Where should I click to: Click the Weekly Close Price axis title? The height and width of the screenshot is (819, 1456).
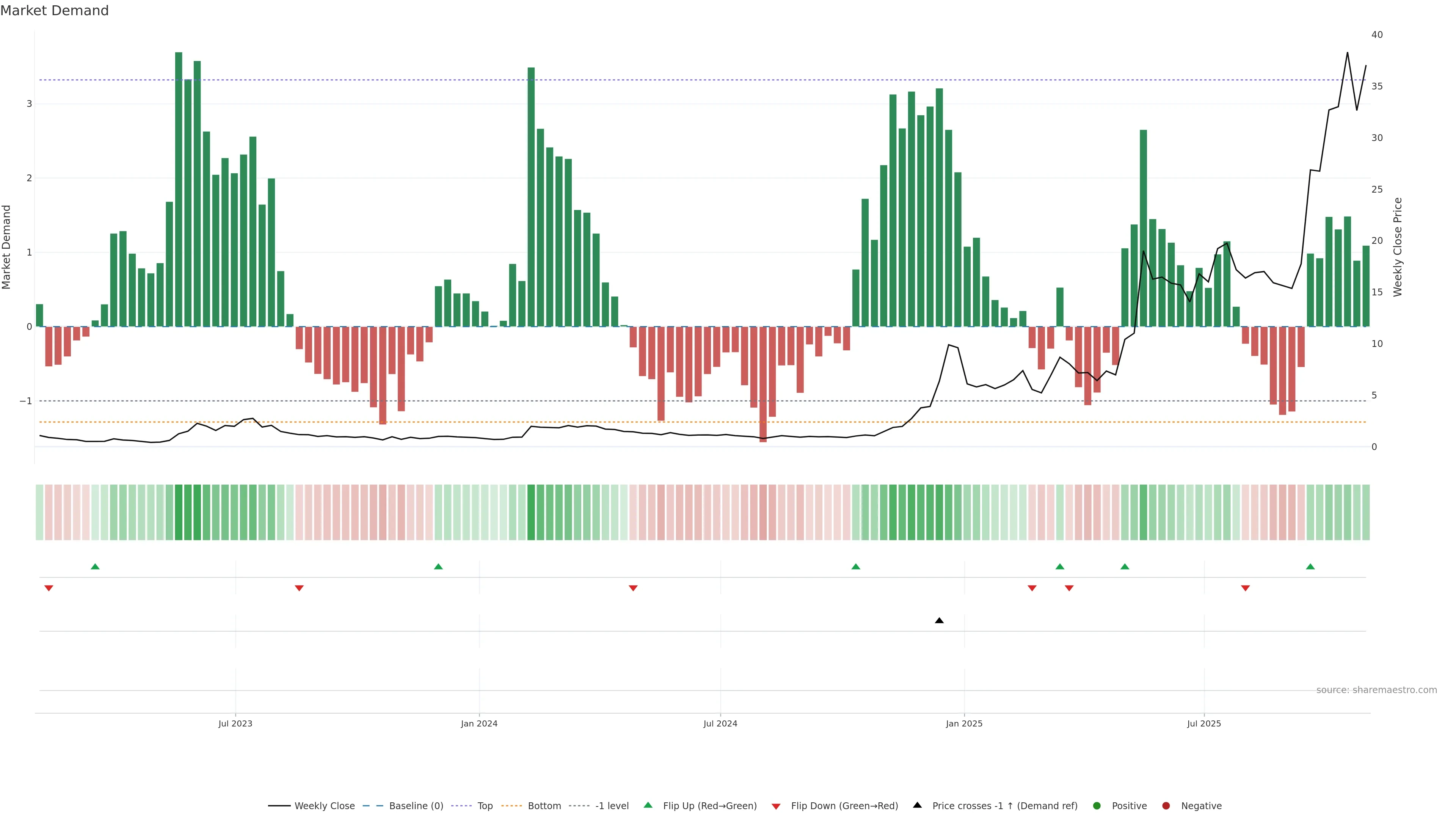point(1397,247)
